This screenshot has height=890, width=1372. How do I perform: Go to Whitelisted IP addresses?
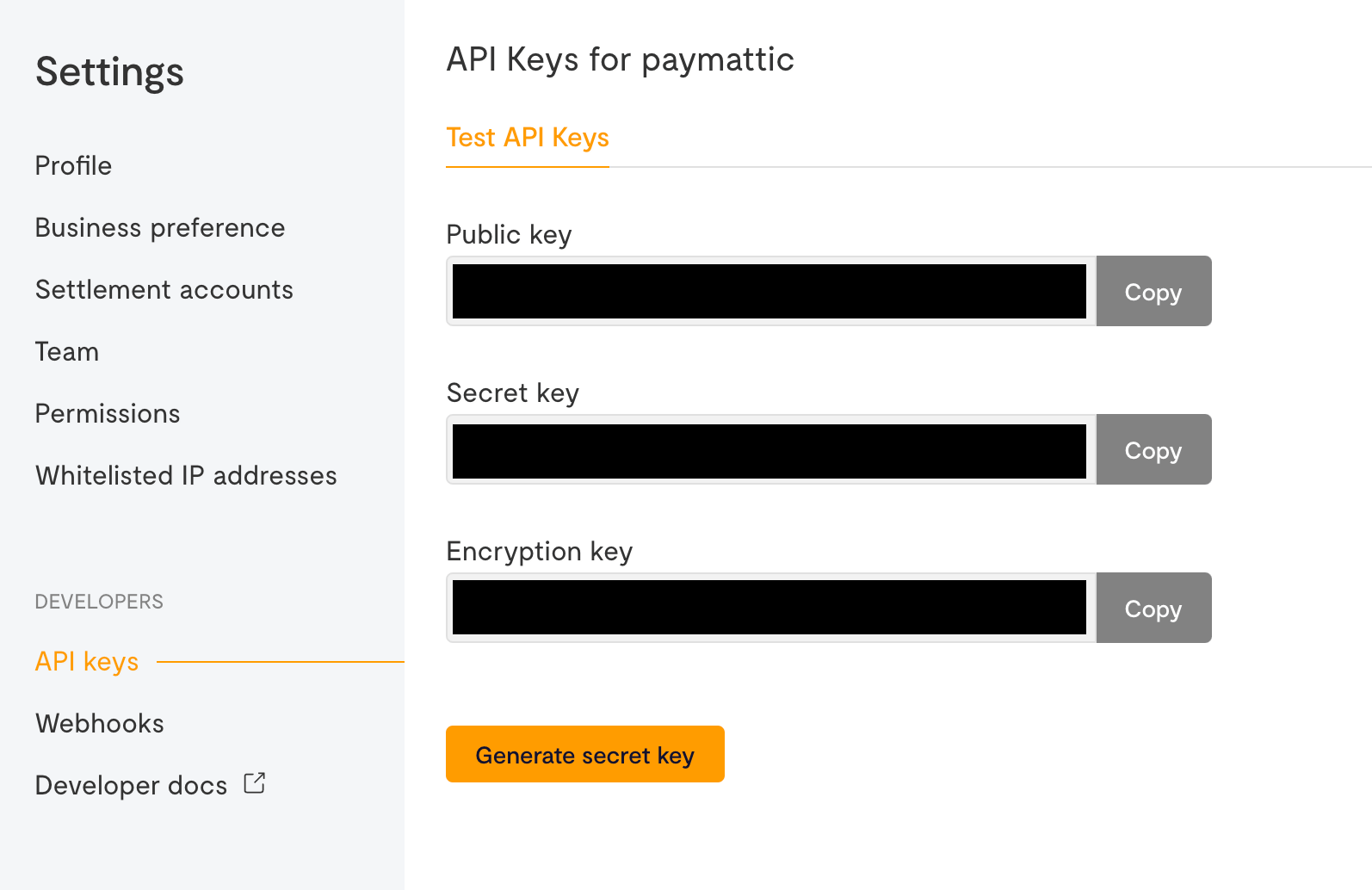(x=186, y=475)
